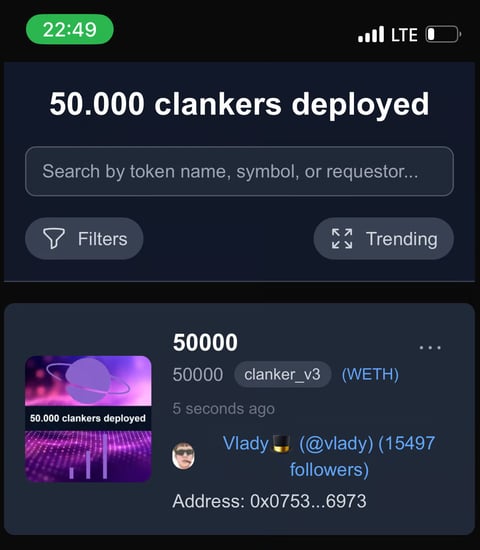Click the clanker_v3 tag badge
This screenshot has width=480, height=550.
pos(282,374)
